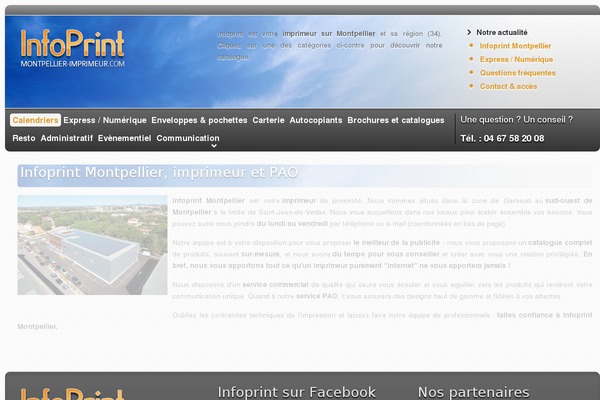
Task: Click the InfoPrint logo in the header
Action: coord(72,49)
